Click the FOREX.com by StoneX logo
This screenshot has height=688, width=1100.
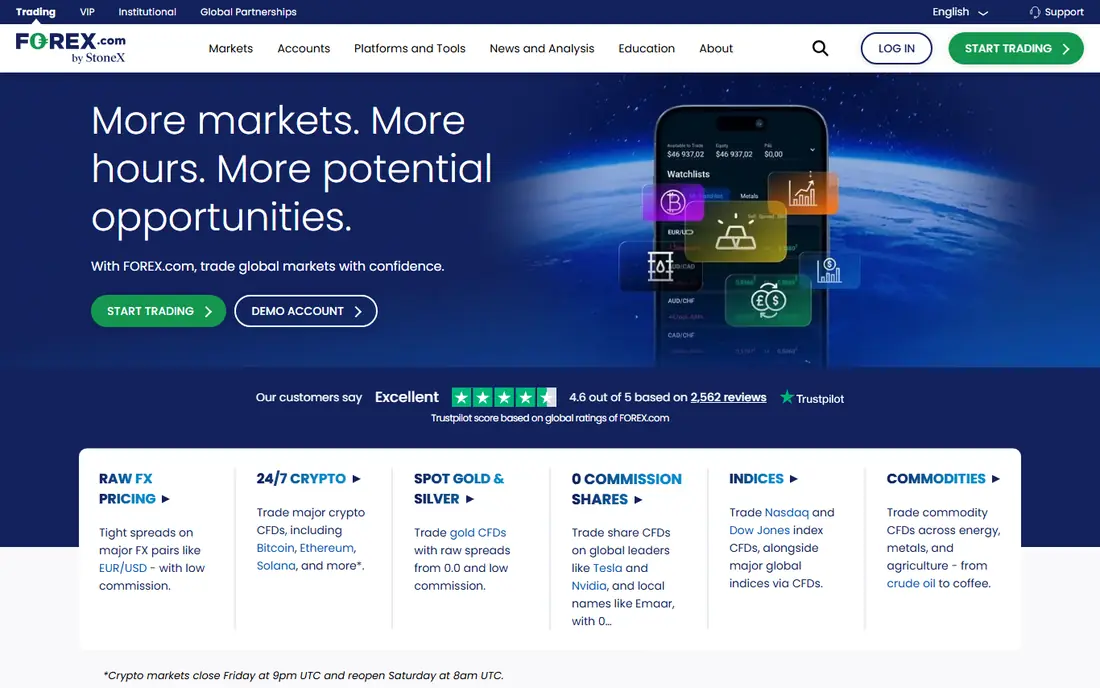70,48
